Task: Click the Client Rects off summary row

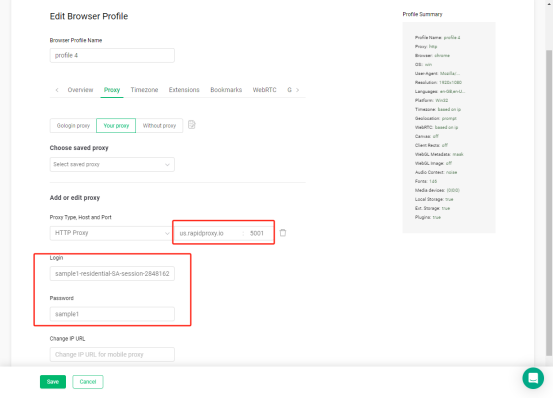Action: pyautogui.click(x=431, y=145)
